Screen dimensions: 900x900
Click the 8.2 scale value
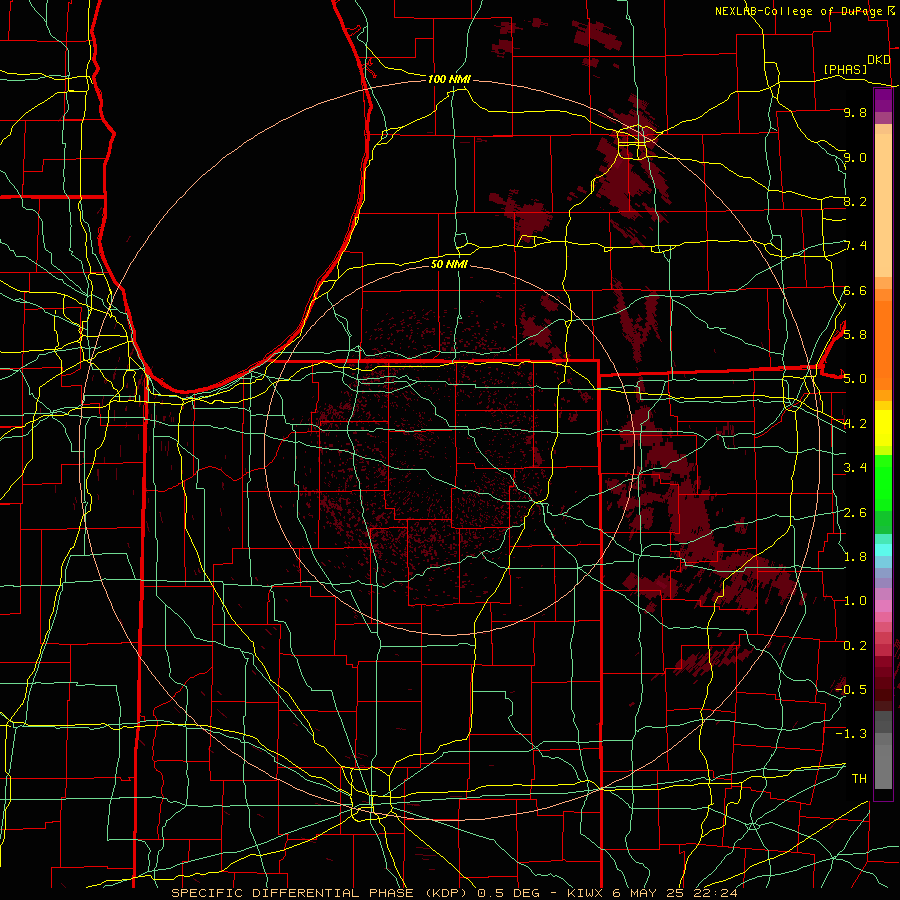click(855, 201)
